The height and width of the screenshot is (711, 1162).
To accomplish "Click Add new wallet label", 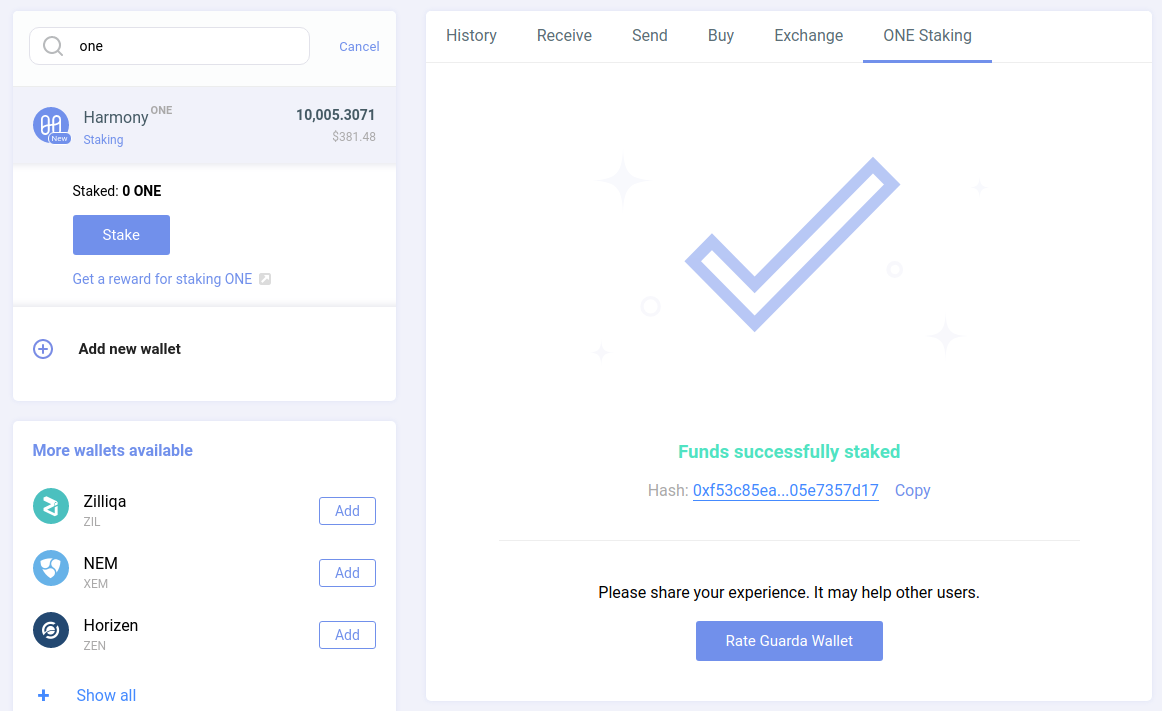I will click(x=130, y=349).
